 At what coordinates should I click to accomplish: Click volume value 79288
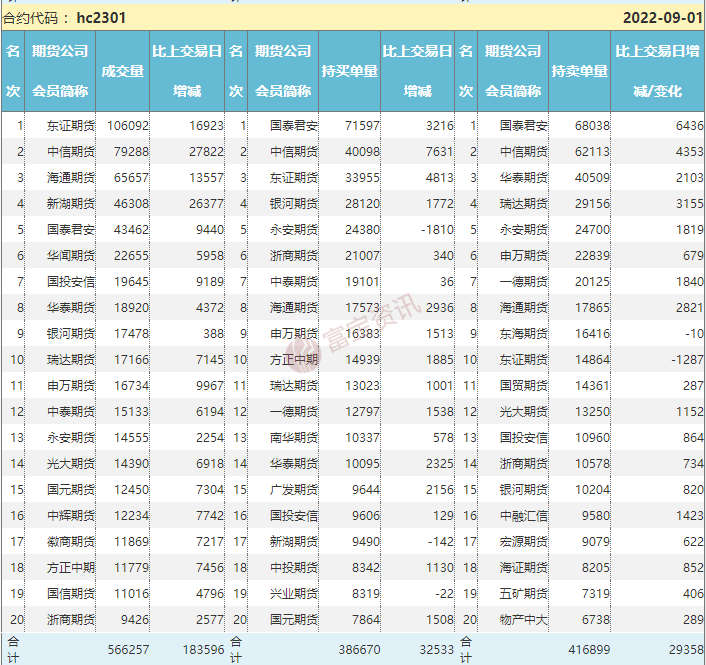(131, 152)
